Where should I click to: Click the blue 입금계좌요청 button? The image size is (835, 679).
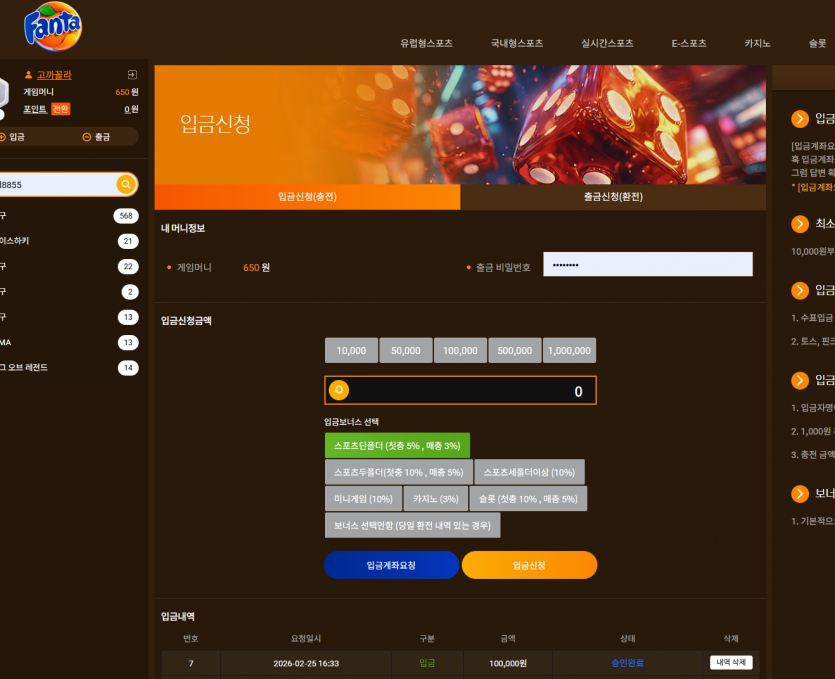391,565
